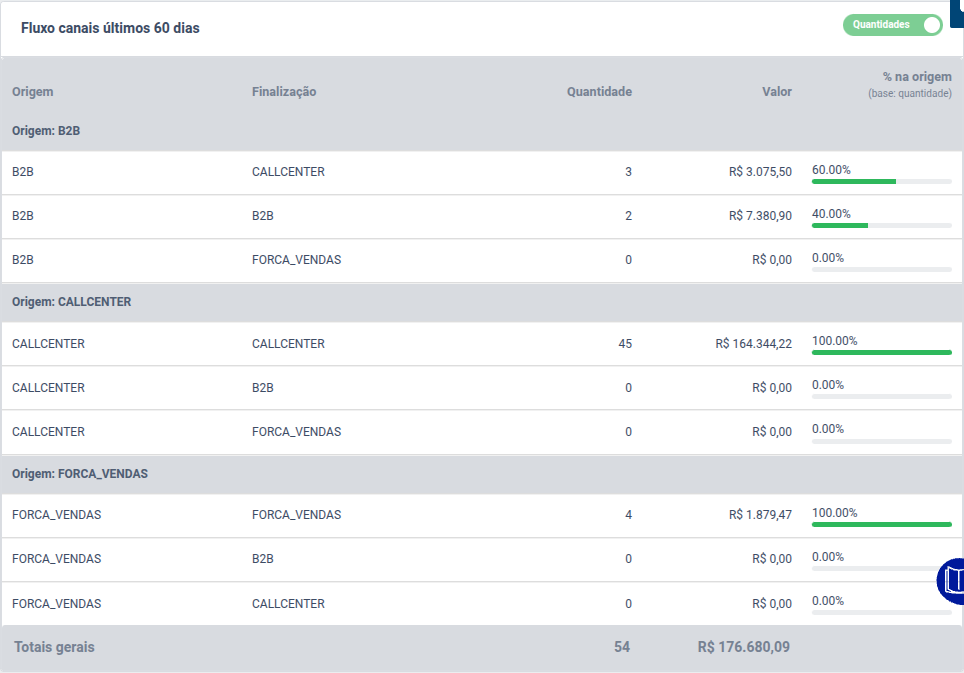The image size is (964, 673).
Task: Open the blue book help icon
Action: [951, 581]
